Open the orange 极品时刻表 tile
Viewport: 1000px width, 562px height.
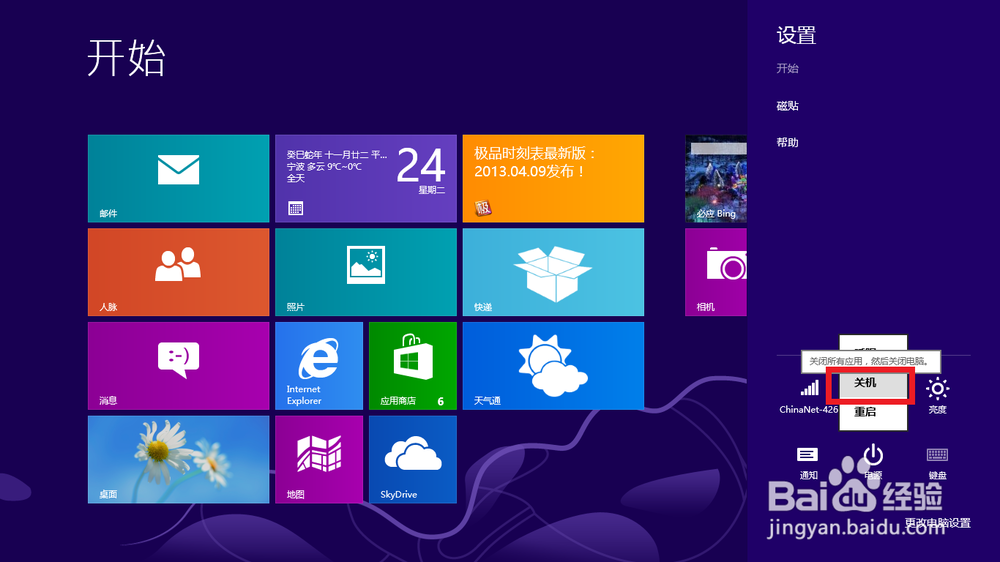pyautogui.click(x=553, y=179)
